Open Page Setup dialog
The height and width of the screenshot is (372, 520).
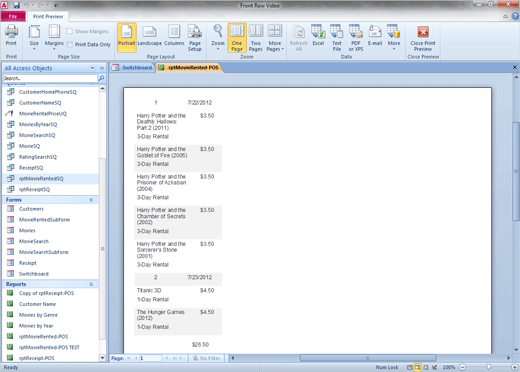click(x=195, y=38)
